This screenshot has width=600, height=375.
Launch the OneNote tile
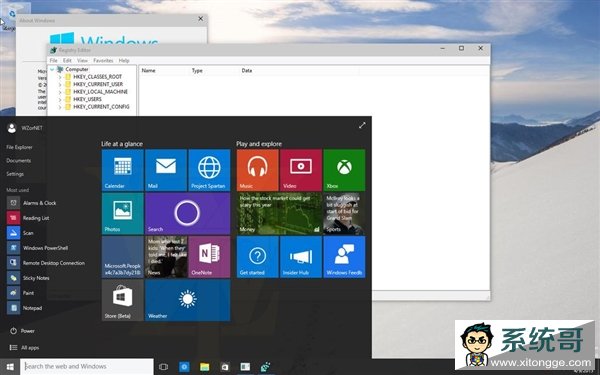(209, 257)
